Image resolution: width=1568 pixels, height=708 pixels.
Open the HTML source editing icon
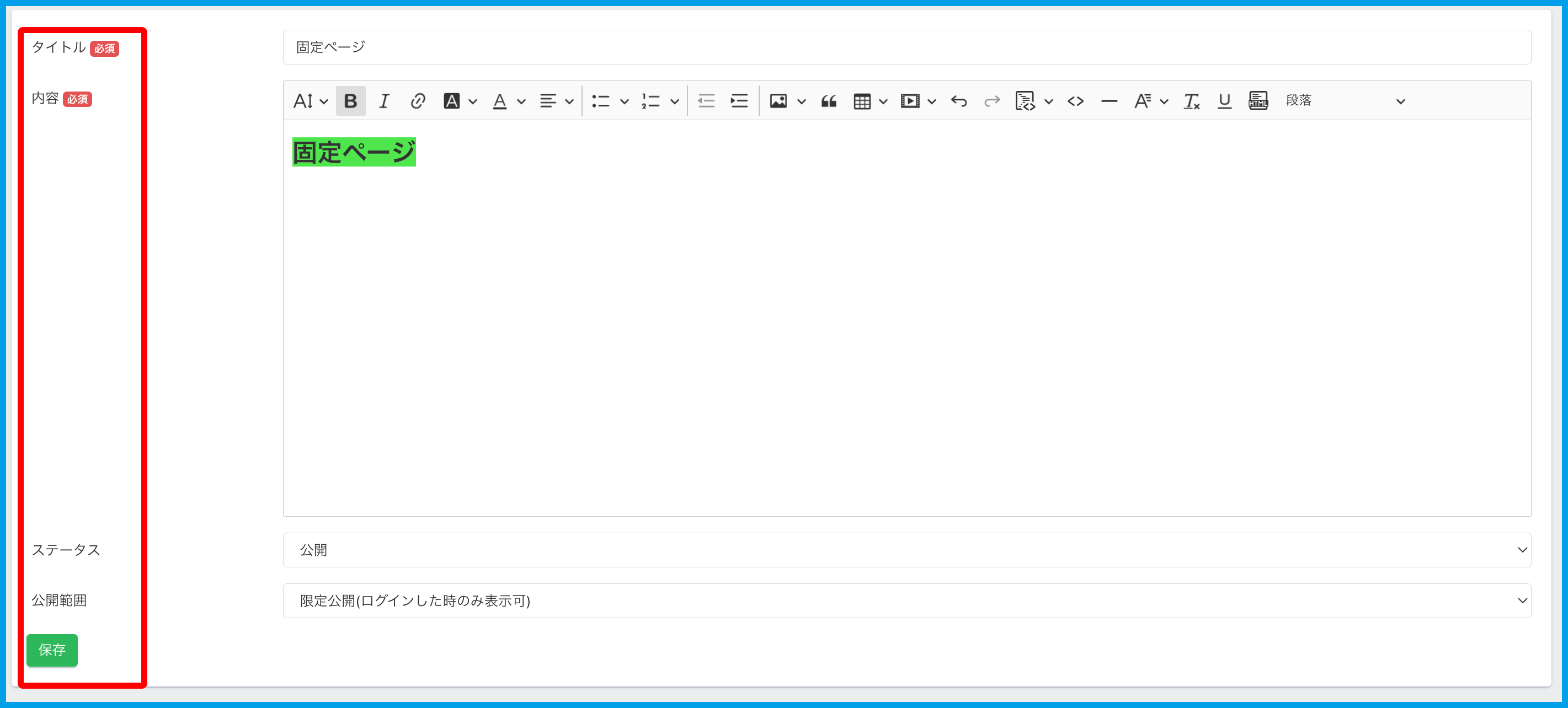1257,101
